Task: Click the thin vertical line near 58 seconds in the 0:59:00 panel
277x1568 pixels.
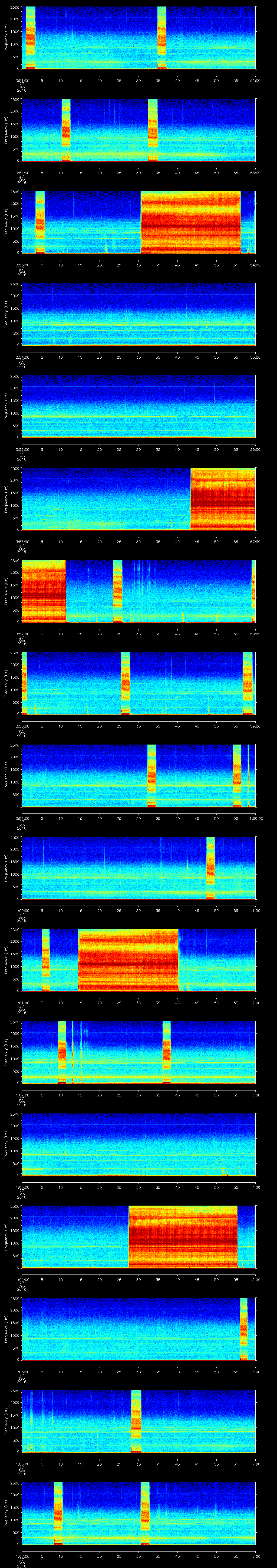Action: [x=248, y=775]
